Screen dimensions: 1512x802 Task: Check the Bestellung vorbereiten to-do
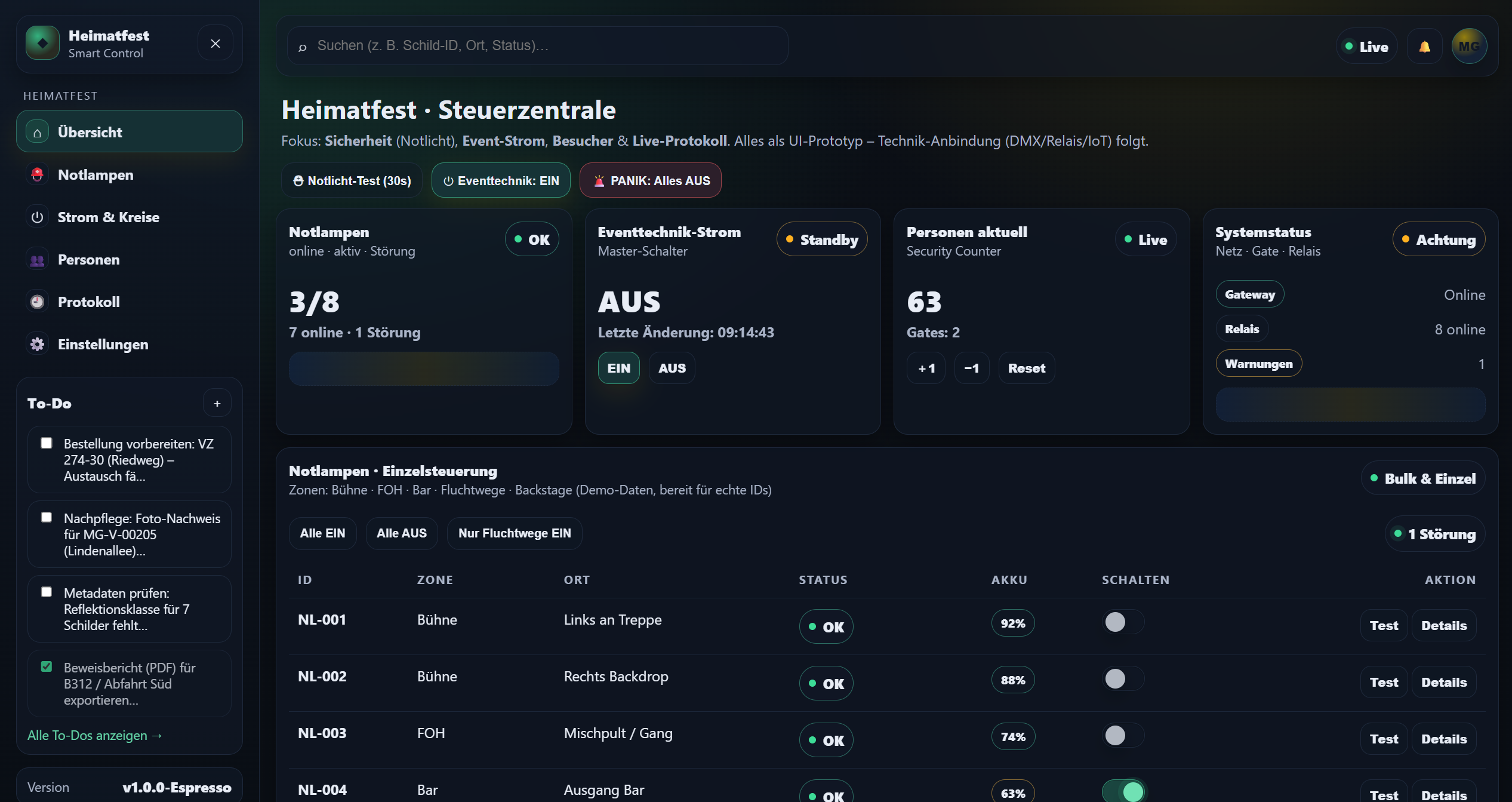click(x=47, y=443)
